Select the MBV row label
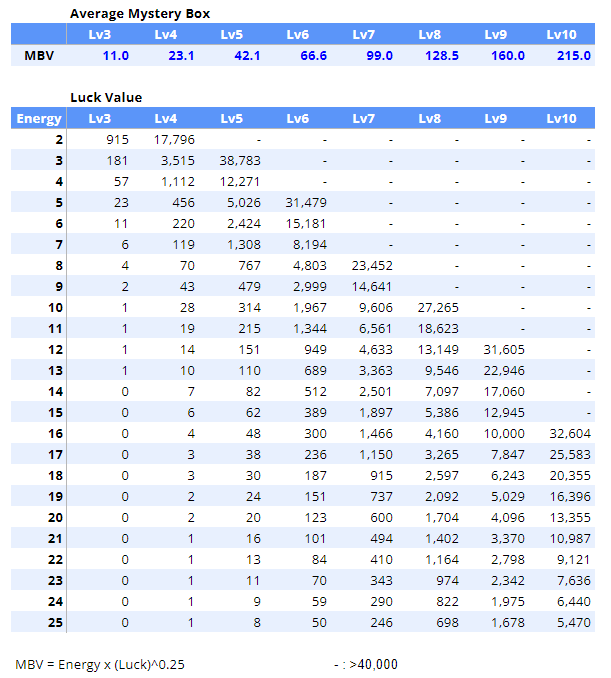Screen dimensions: 611x678 [39, 56]
